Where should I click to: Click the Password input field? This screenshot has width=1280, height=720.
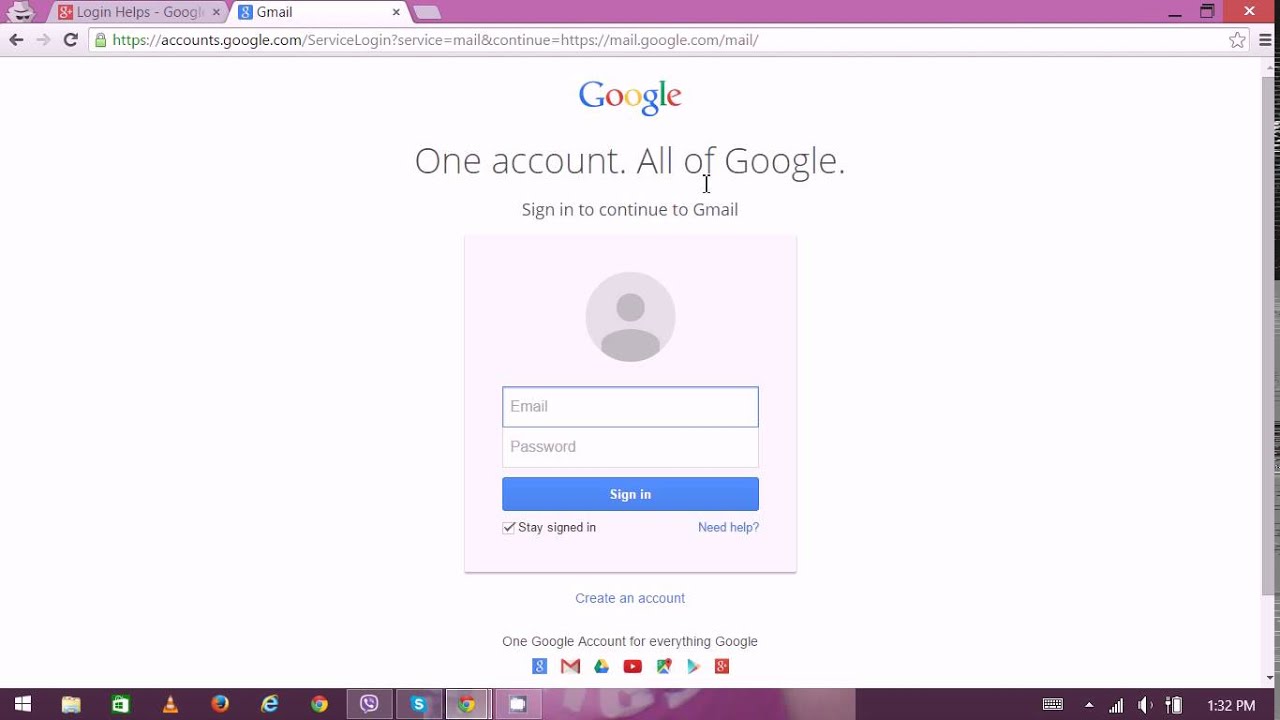point(630,447)
